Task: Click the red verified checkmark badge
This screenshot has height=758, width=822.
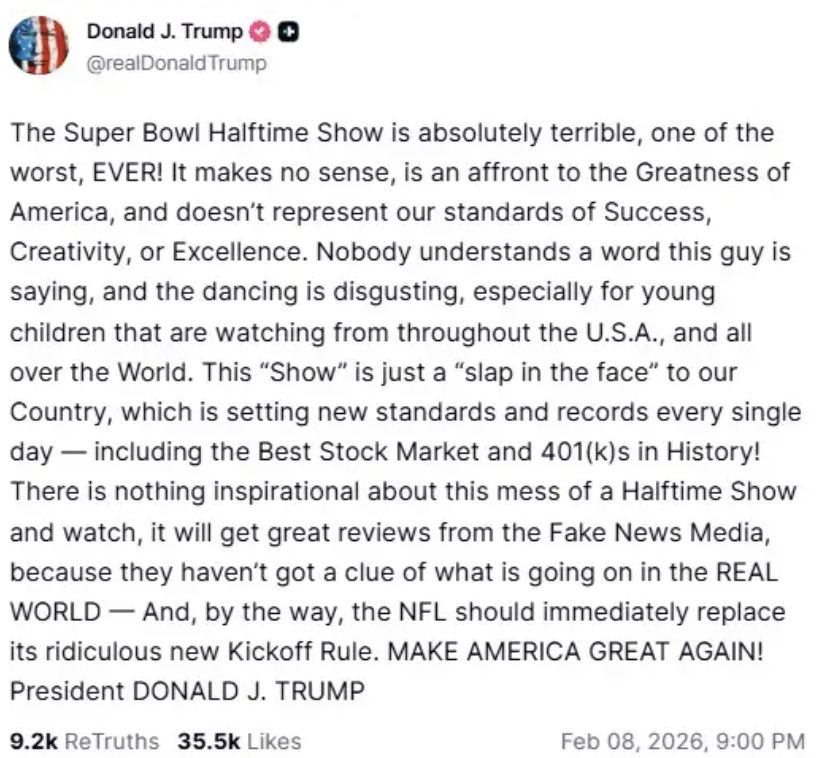Action: tap(258, 32)
